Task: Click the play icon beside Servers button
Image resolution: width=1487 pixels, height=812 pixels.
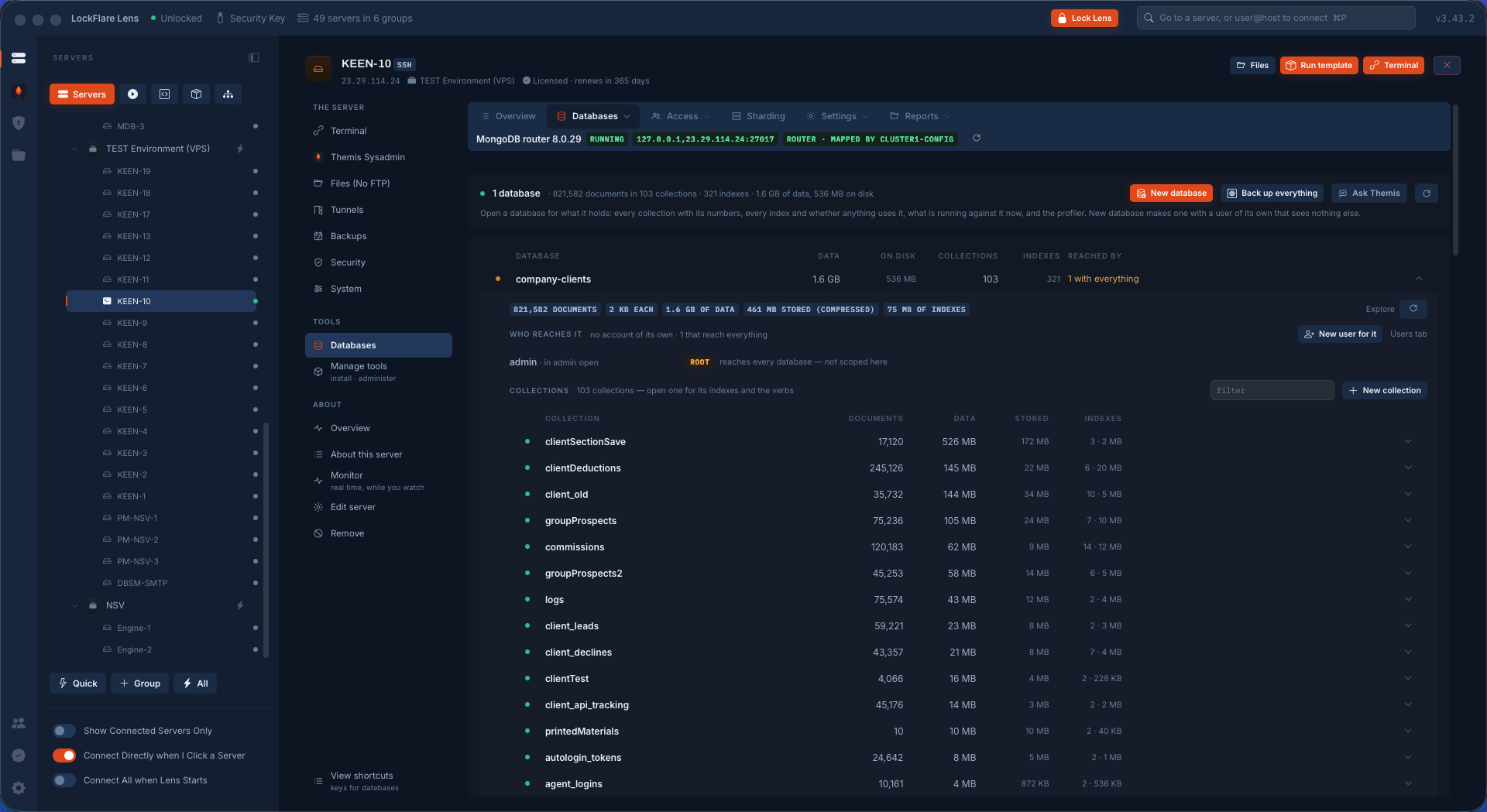Action: coord(133,94)
